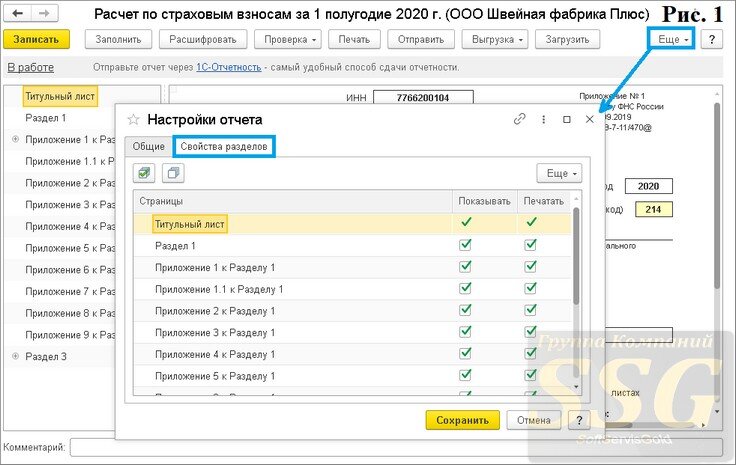Select Приложение 2 in left tree
The height and width of the screenshot is (465, 736).
tap(70, 183)
